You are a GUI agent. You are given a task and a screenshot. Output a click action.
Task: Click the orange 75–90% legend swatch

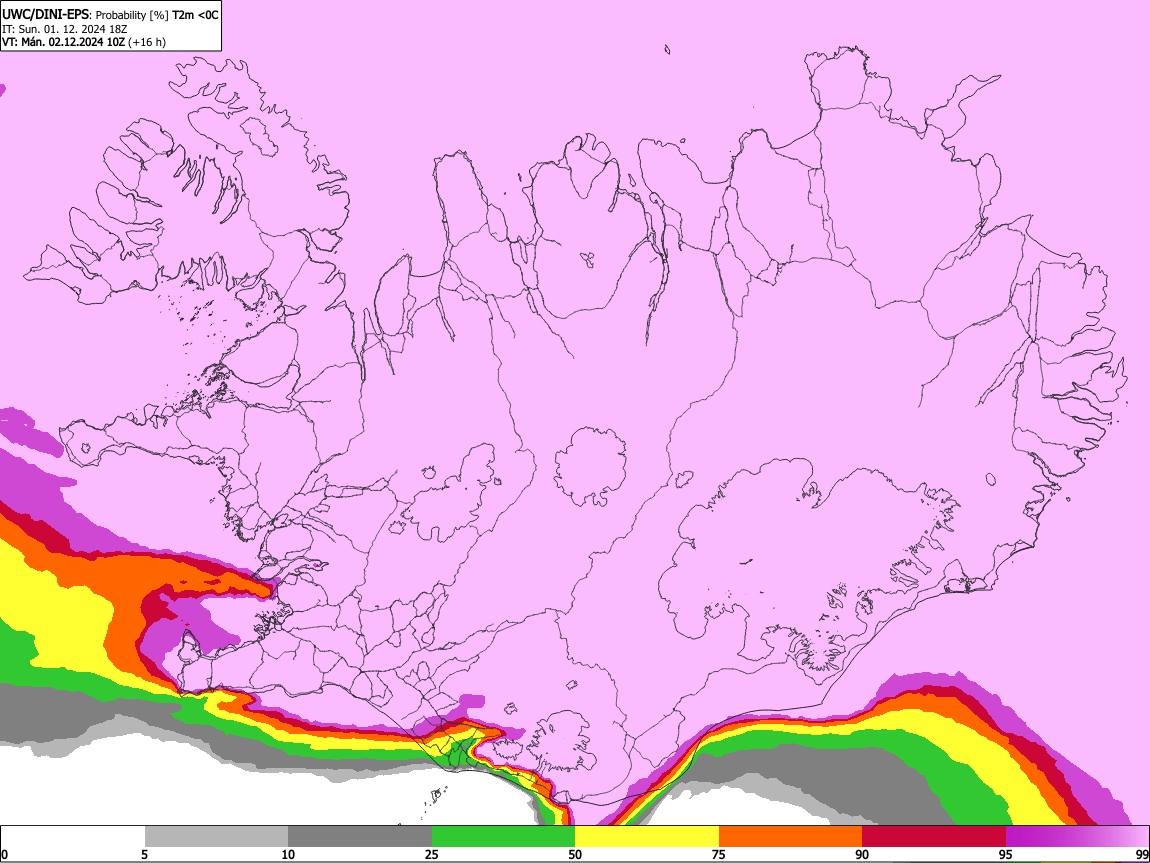point(790,836)
